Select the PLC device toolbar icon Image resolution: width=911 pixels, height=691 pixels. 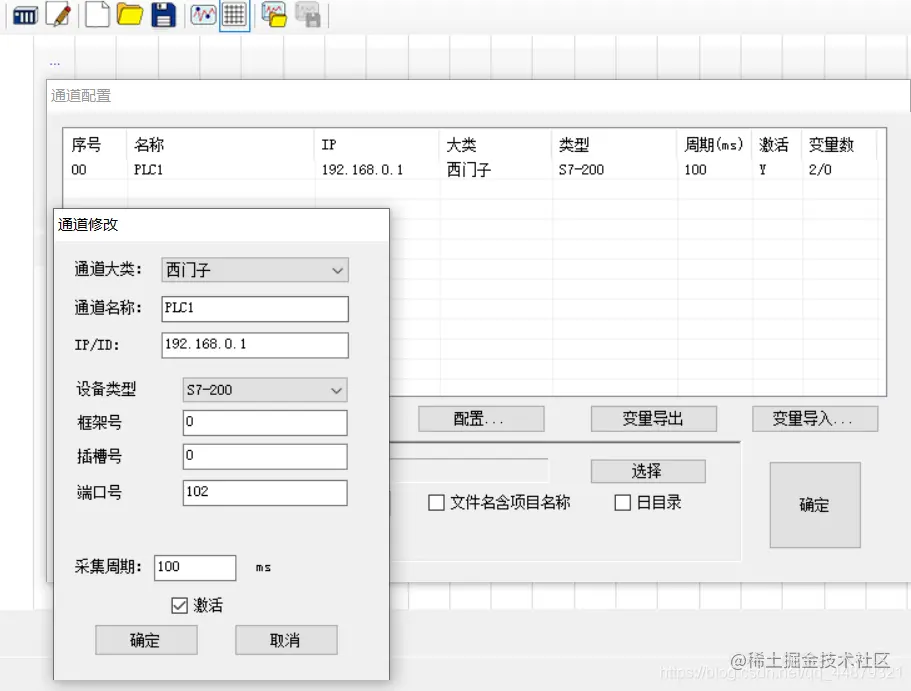pyautogui.click(x=24, y=15)
